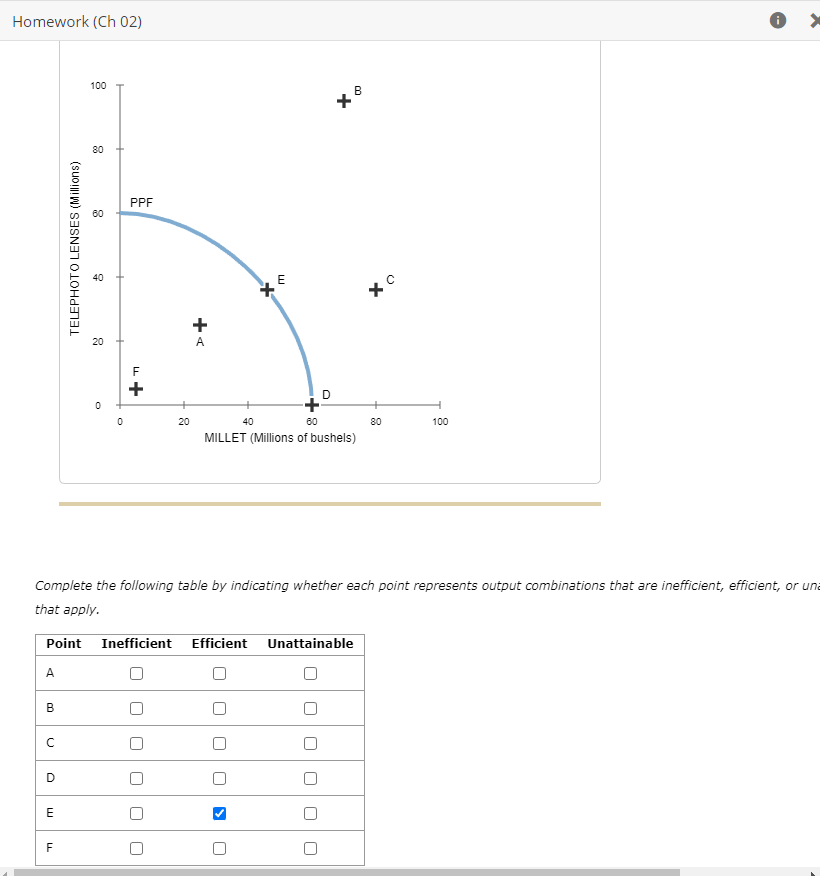The height and width of the screenshot is (876, 820).
Task: Check Unattainable for point C
Action: [310, 743]
